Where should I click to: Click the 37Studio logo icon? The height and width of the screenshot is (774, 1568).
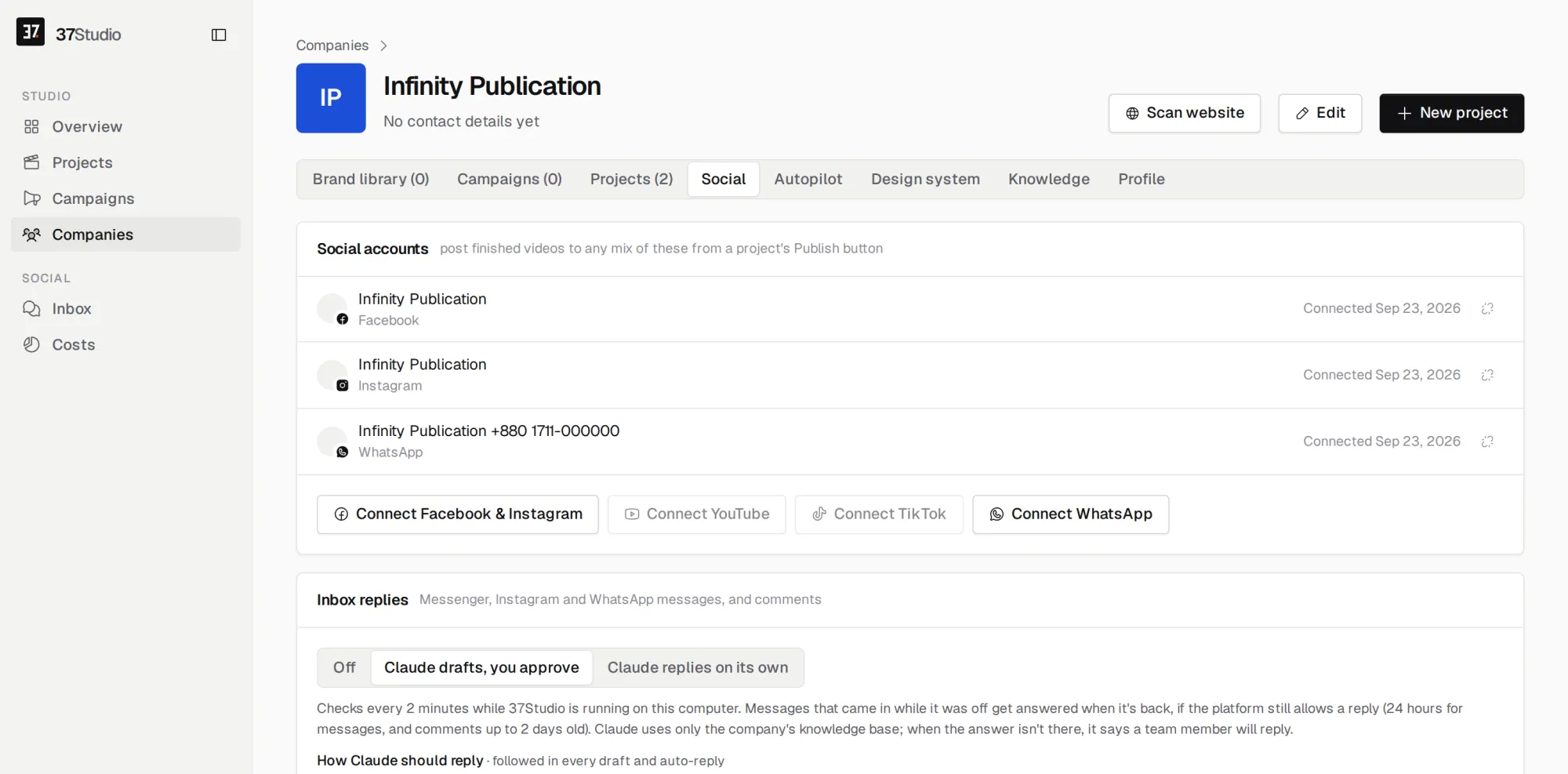(x=31, y=32)
